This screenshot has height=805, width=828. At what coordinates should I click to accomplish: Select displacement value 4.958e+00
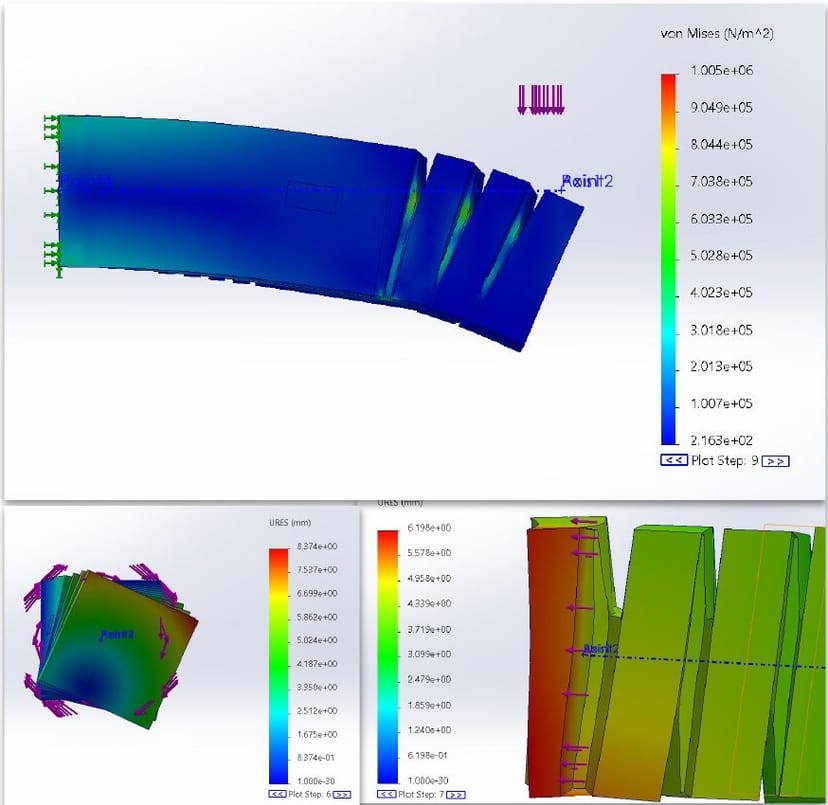pyautogui.click(x=429, y=578)
